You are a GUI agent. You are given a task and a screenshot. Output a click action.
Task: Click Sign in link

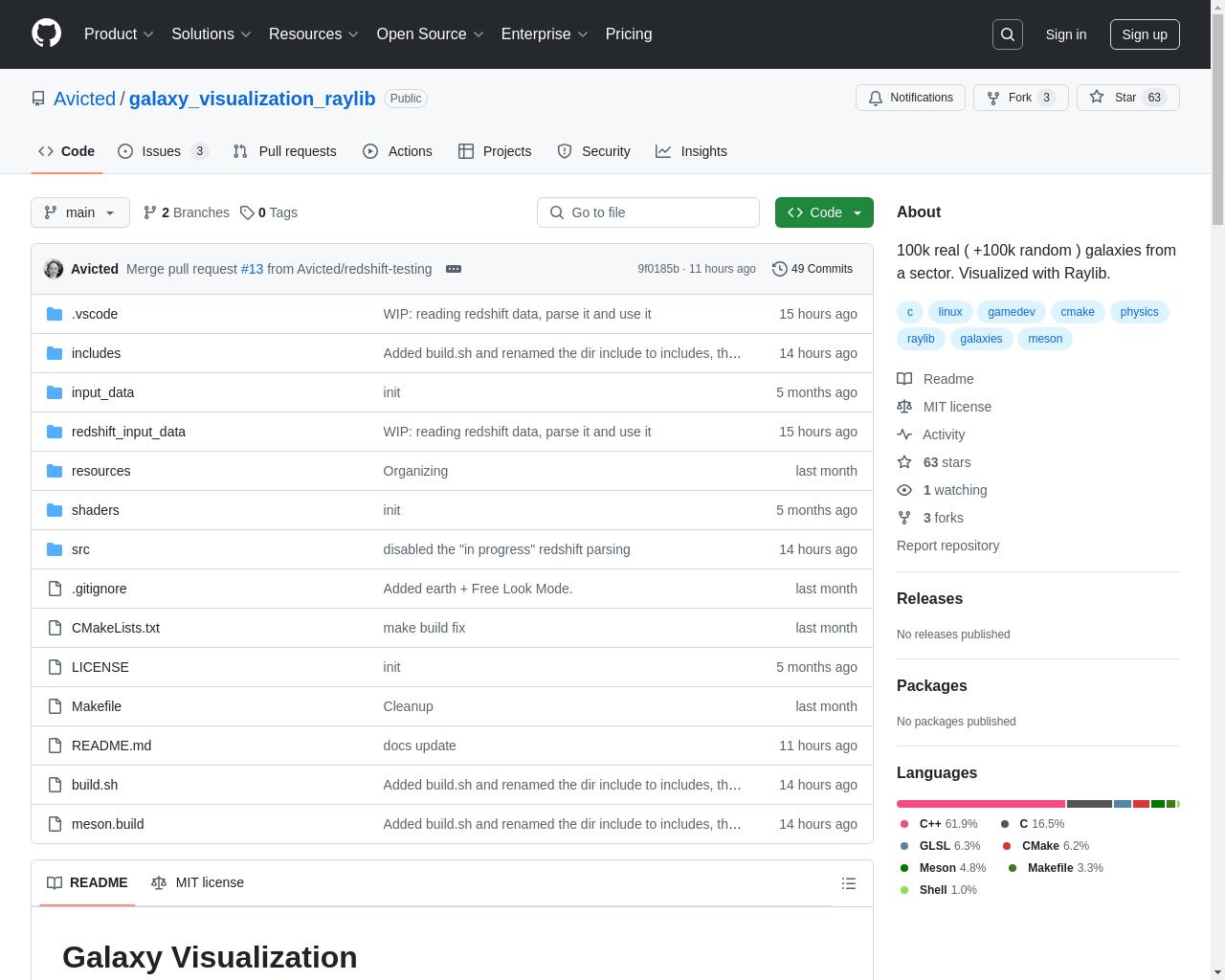[1065, 34]
